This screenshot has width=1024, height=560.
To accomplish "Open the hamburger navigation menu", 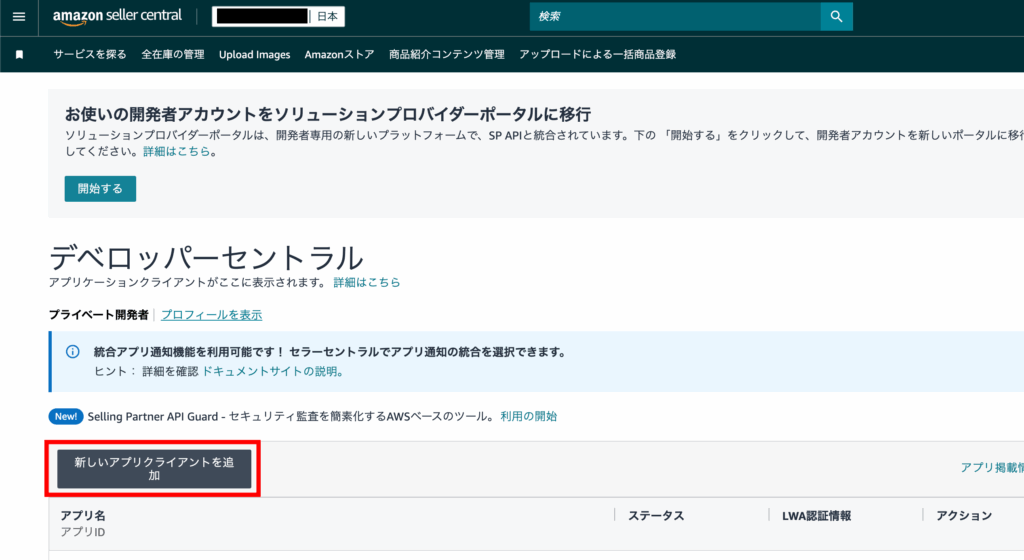I will click(18, 17).
